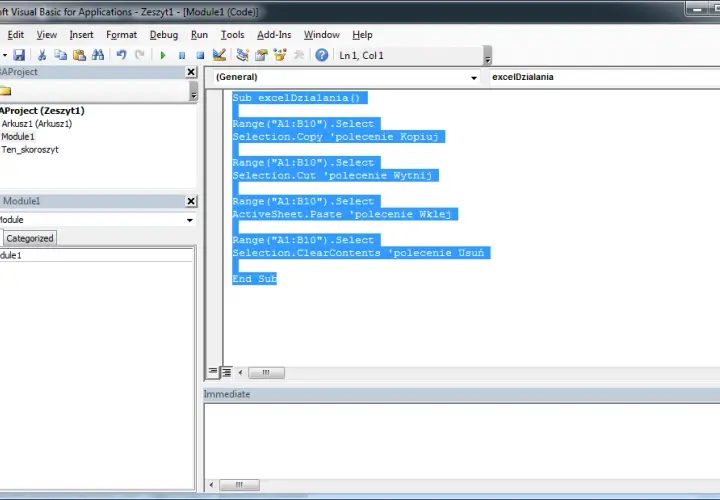Click the Immediate window horizontal scrollbar thumb
This screenshot has width=720, height=500.
point(239,485)
